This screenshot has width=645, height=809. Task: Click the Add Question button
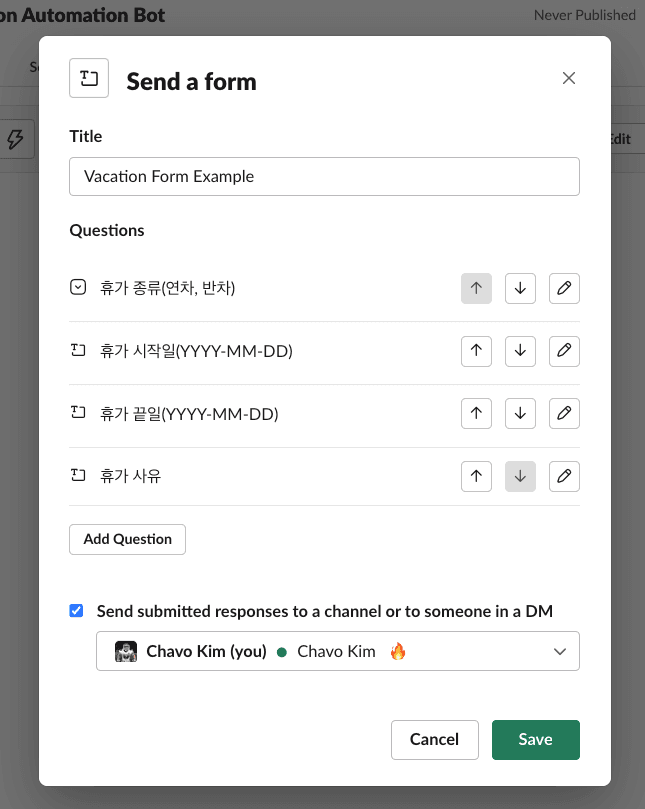pos(127,539)
